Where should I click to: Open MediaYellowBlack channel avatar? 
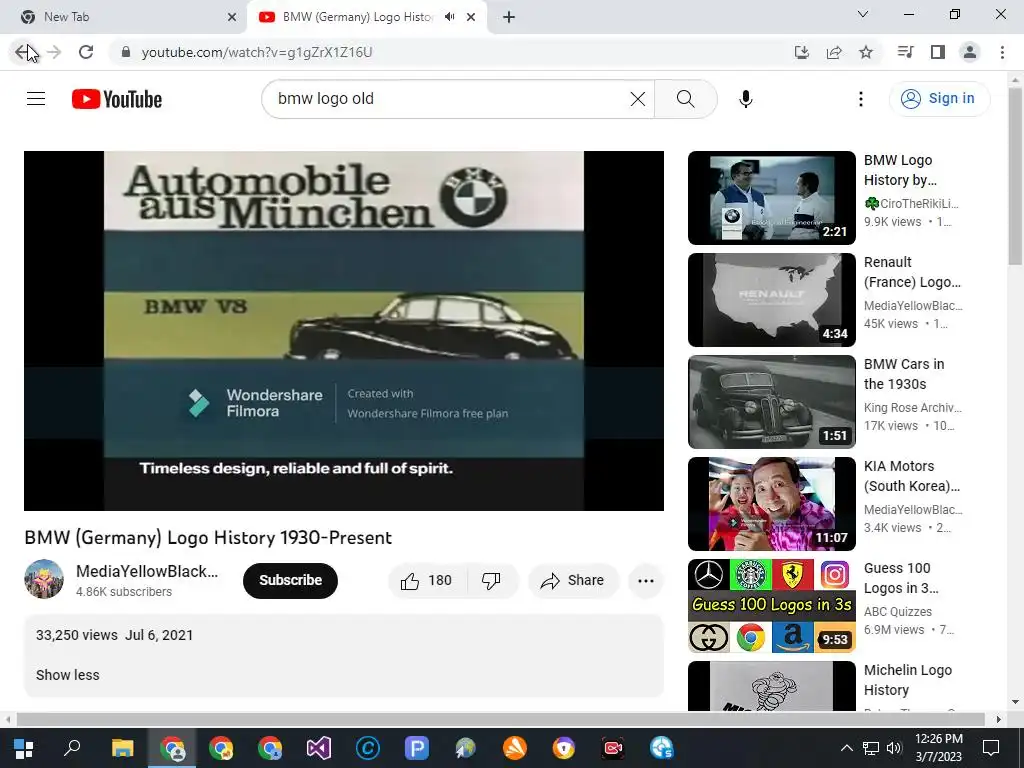pyautogui.click(x=44, y=579)
